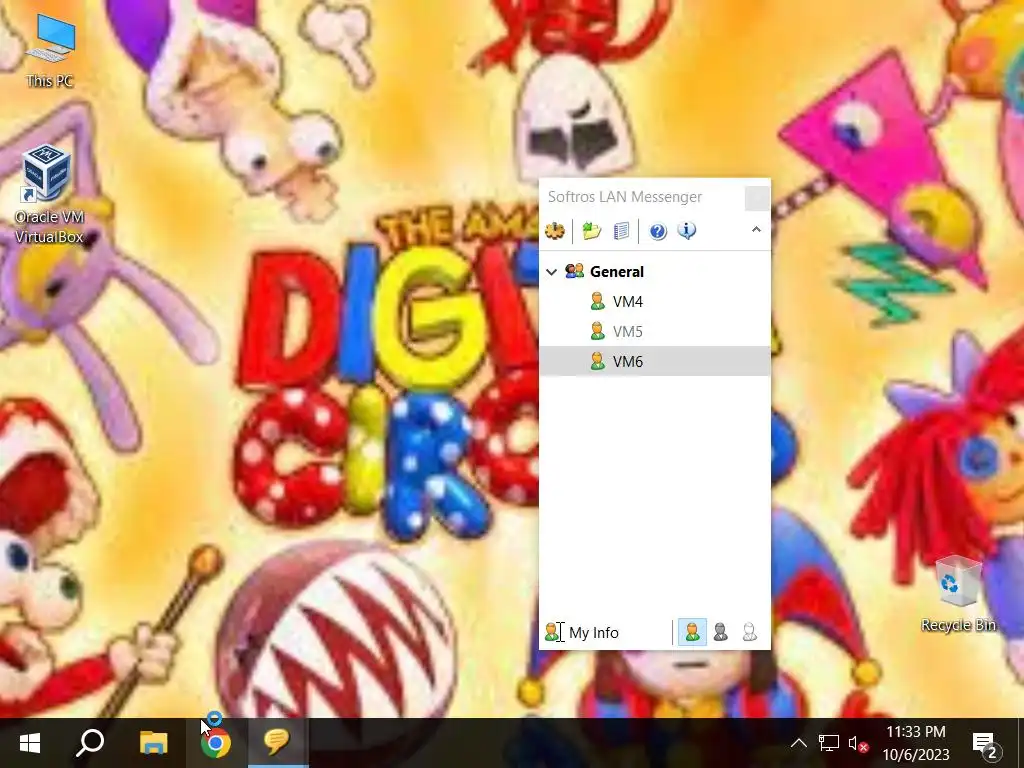The image size is (1024, 768).
Task: Select Oracle VM VirtualBox desktop shortcut
Action: [x=49, y=195]
